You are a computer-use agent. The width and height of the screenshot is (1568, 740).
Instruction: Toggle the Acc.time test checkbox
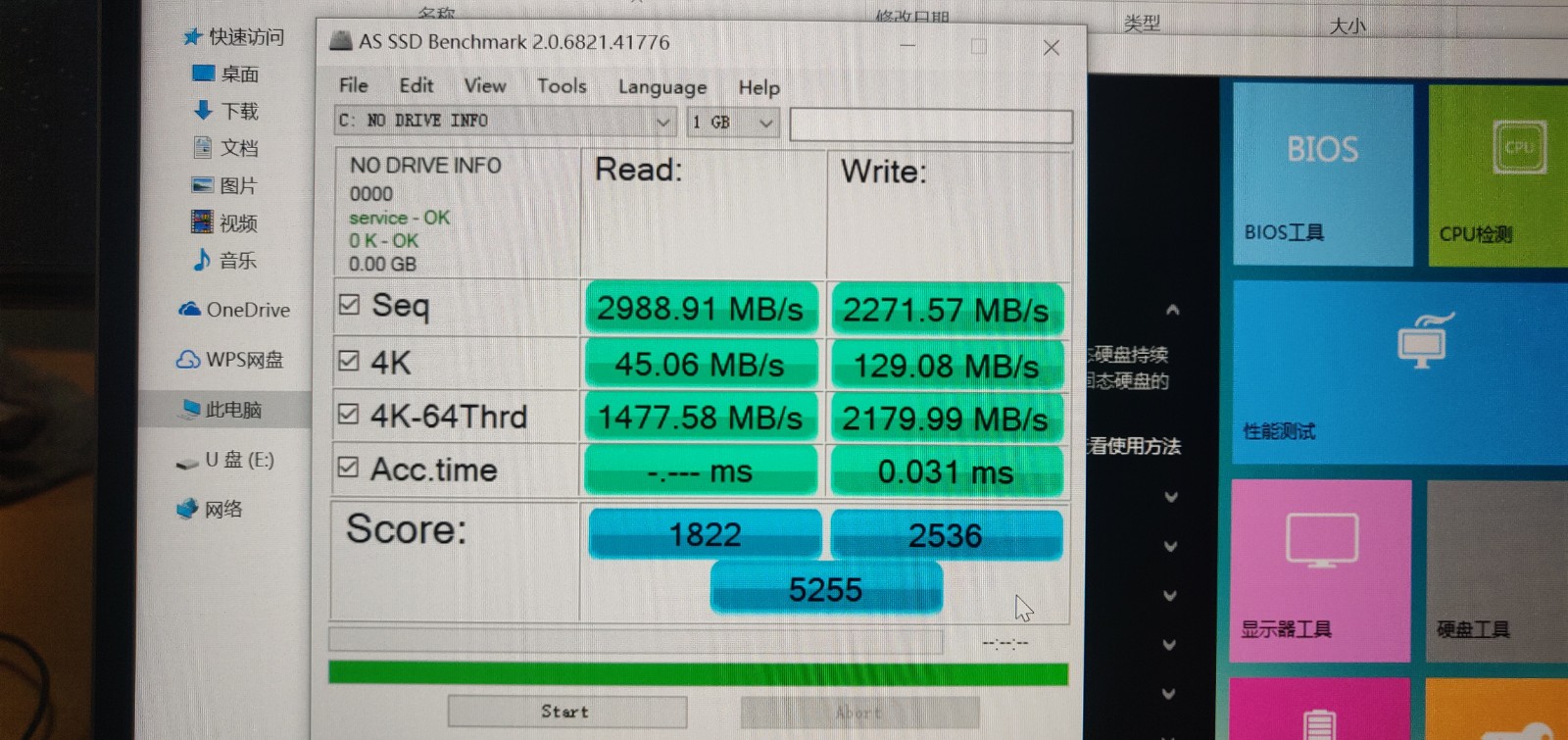(x=348, y=467)
